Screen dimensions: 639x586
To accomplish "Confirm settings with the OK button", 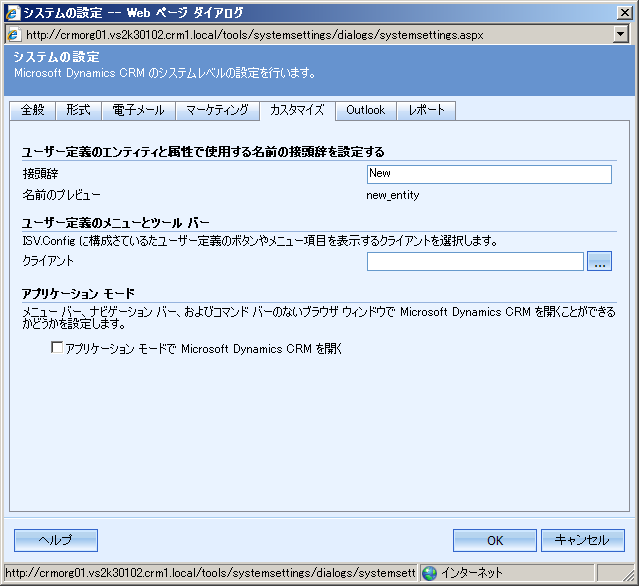I will [495, 540].
